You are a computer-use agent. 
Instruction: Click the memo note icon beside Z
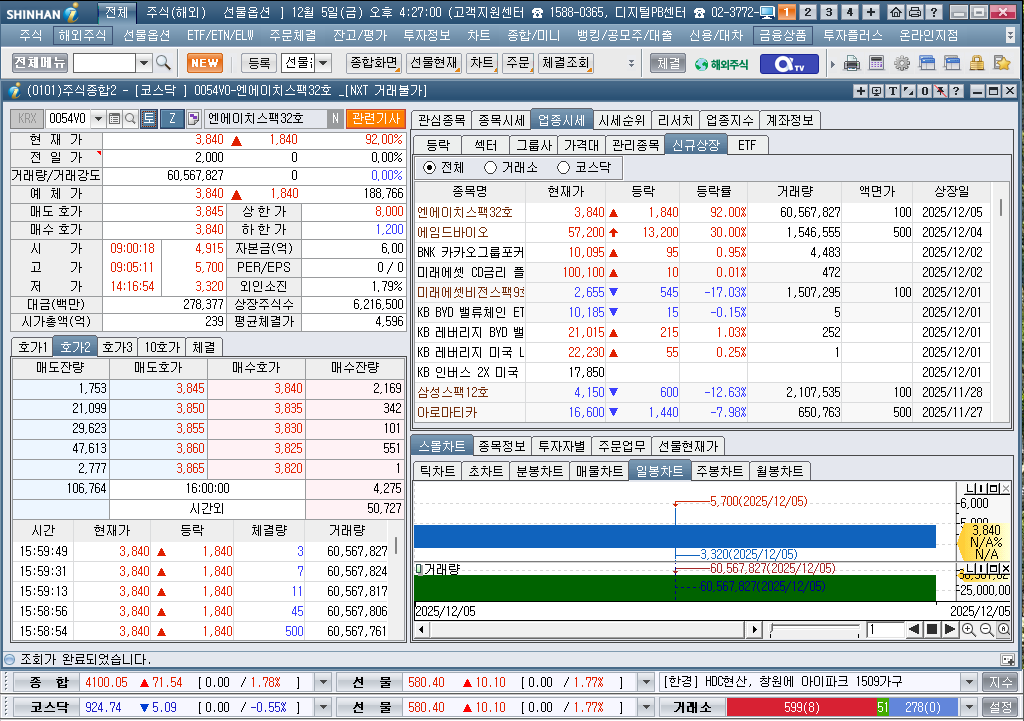click(x=193, y=118)
